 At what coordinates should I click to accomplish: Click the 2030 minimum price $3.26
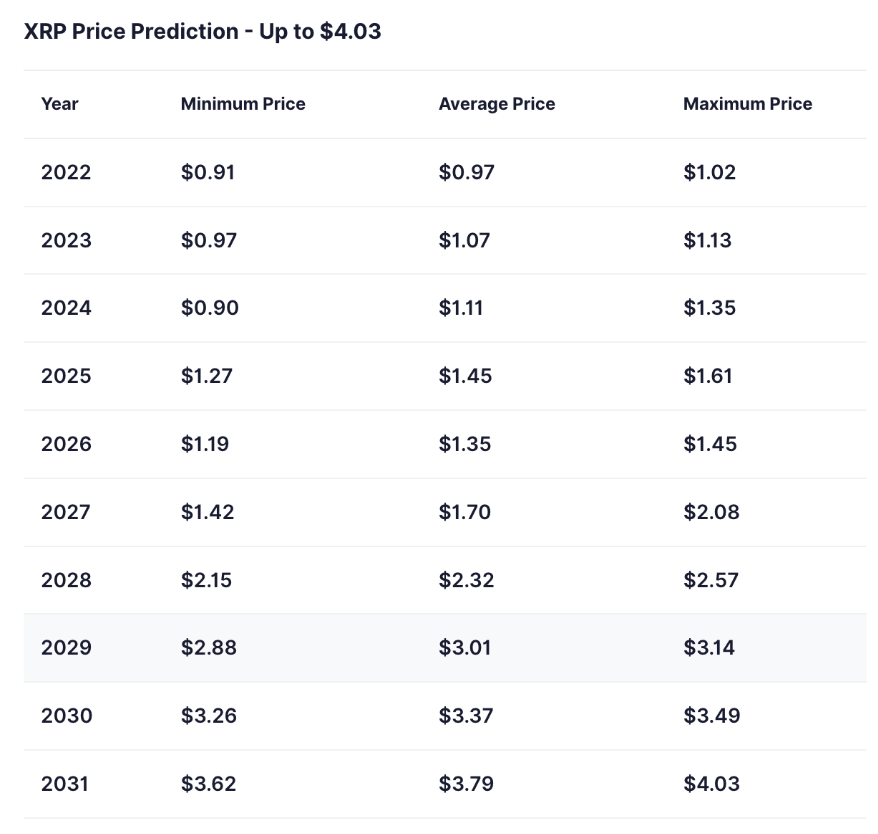pyautogui.click(x=209, y=716)
